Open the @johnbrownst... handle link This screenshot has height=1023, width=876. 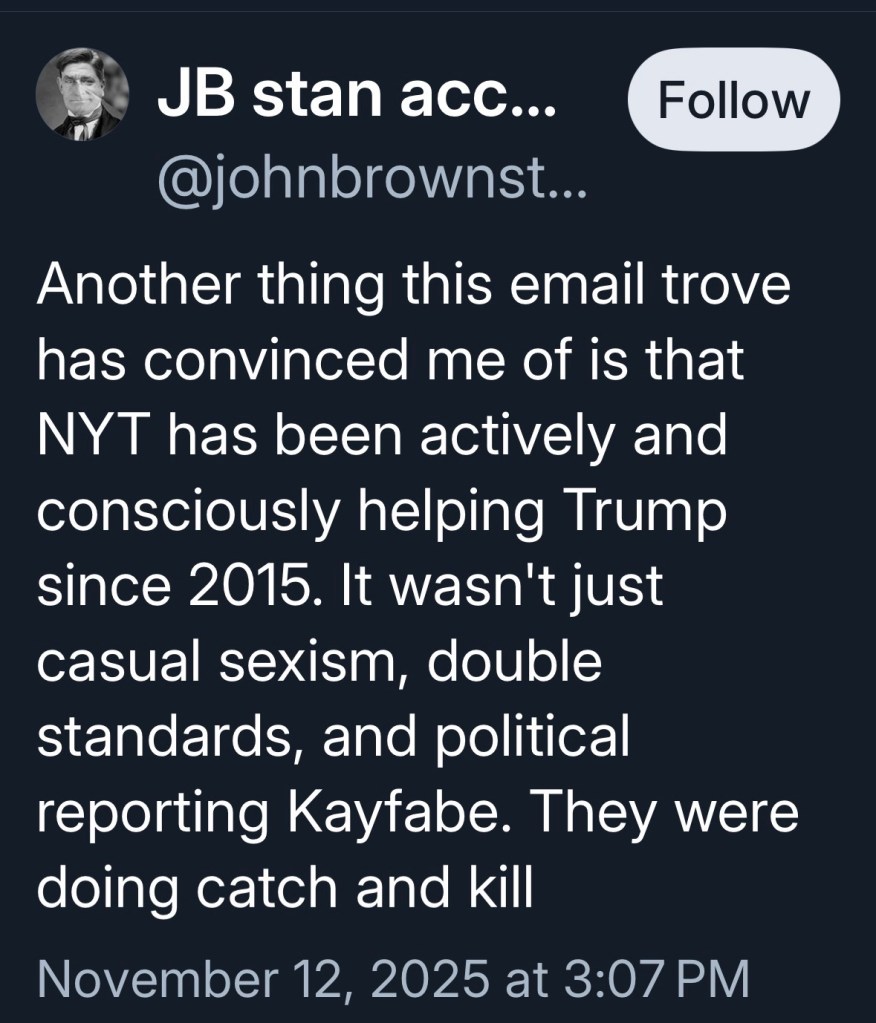click(372, 183)
